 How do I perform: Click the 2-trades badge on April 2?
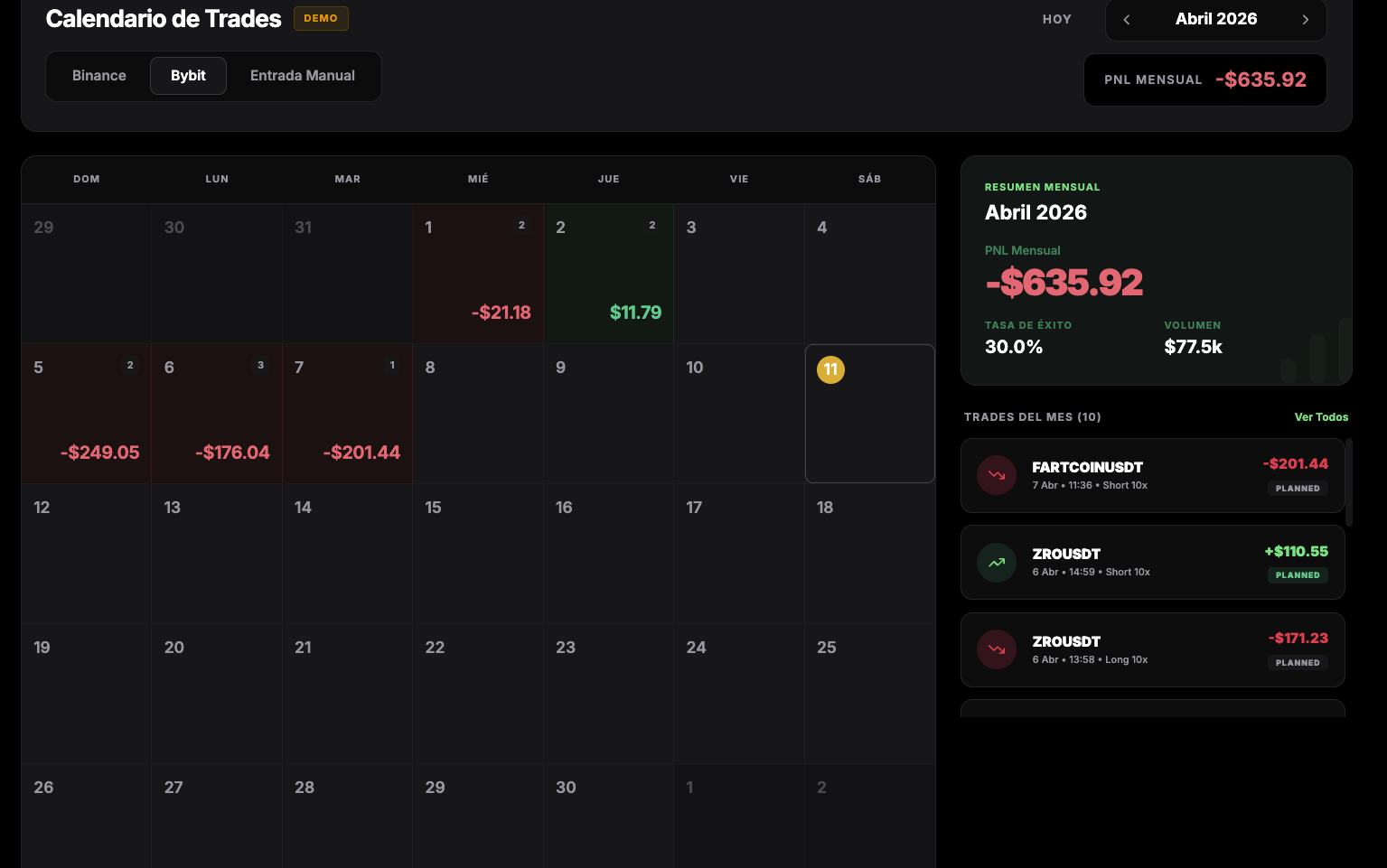point(652,225)
